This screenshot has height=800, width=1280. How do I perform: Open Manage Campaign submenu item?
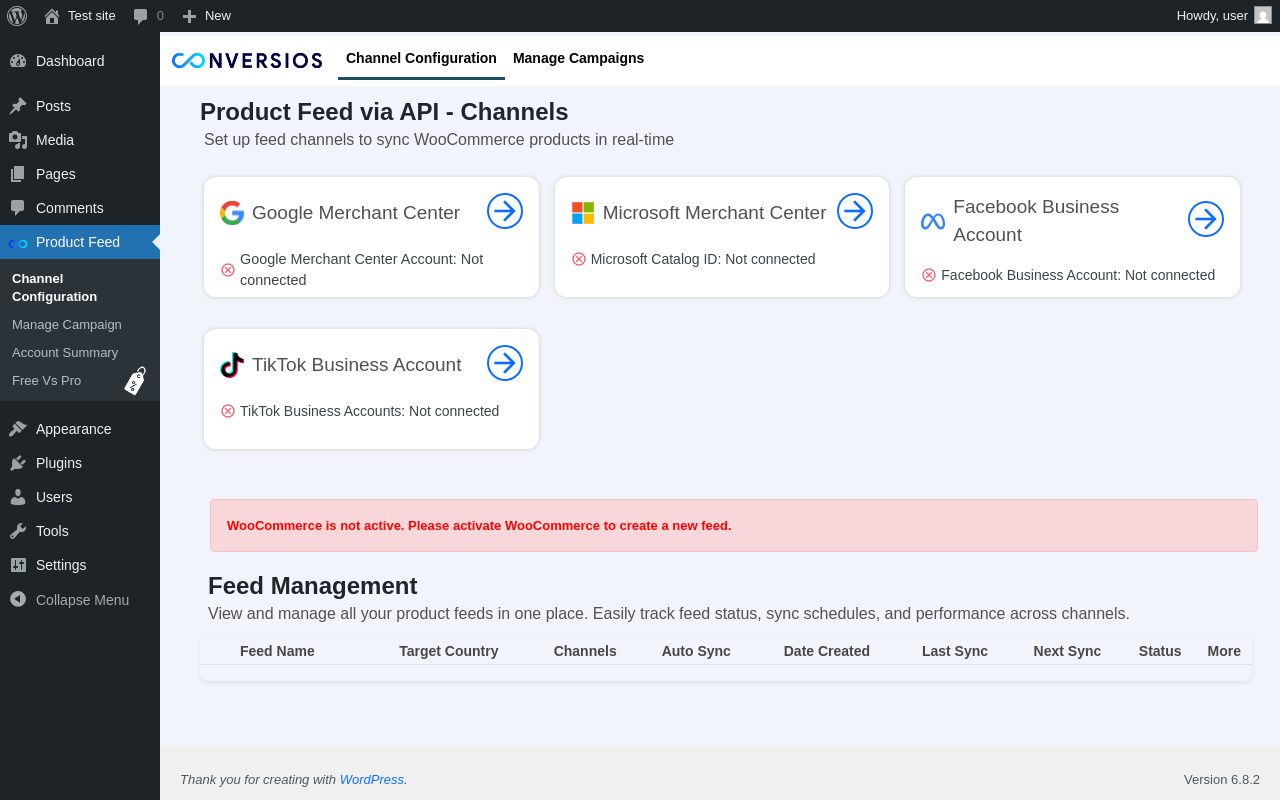click(x=67, y=325)
